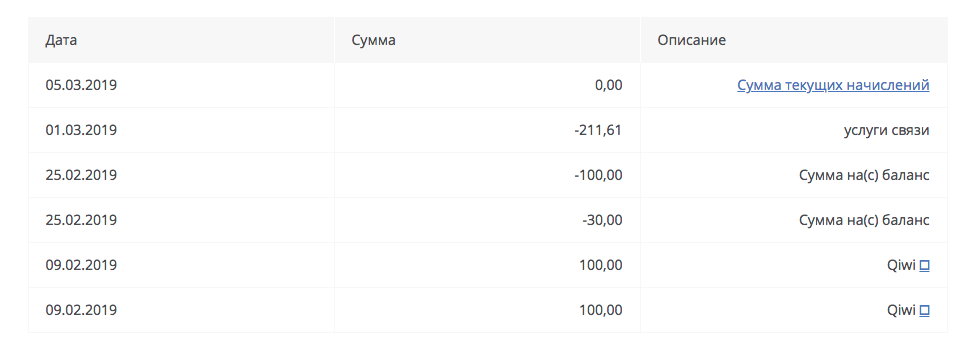Open the Сумма текущих начислений link
The width and height of the screenshot is (978, 362).
[833, 86]
